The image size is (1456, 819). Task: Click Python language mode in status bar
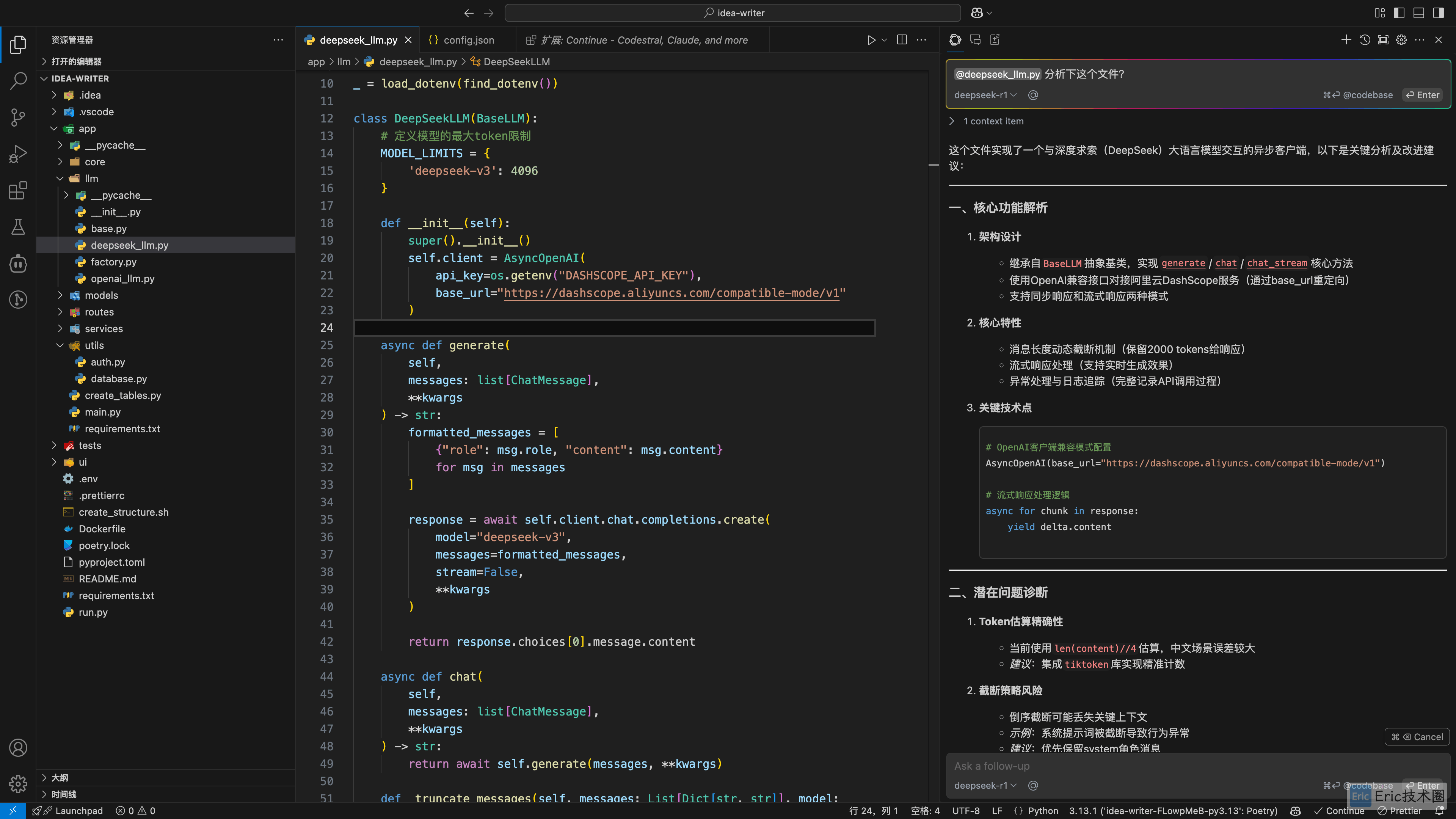(x=1043, y=811)
